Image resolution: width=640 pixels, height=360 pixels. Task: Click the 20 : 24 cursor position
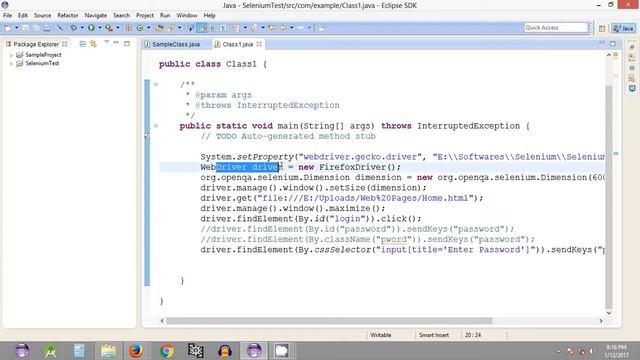tap(473, 335)
